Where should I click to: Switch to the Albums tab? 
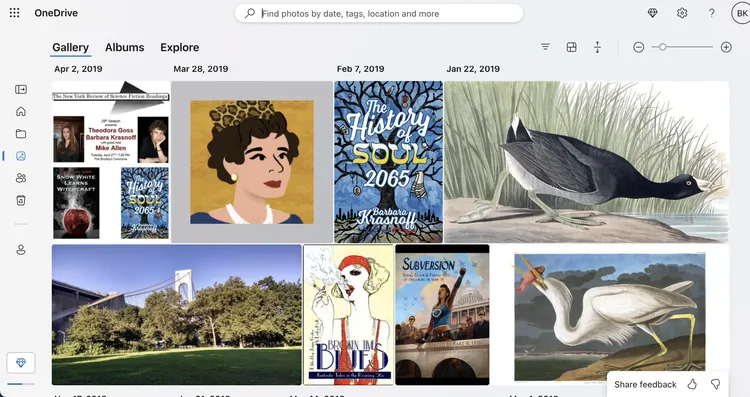(x=124, y=47)
